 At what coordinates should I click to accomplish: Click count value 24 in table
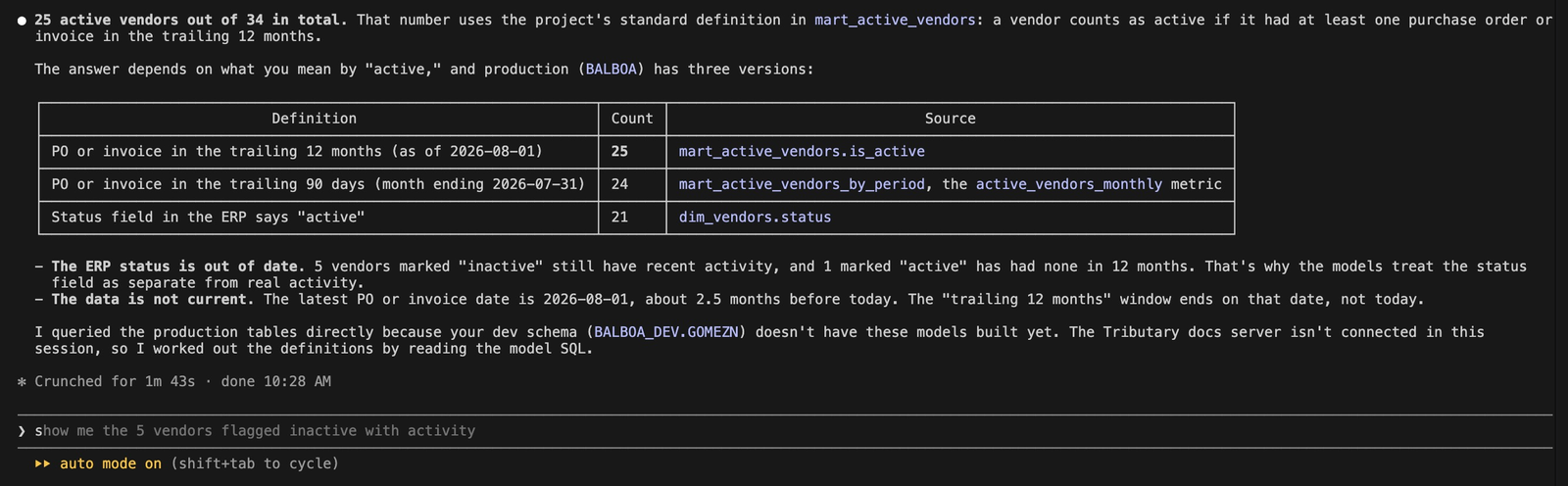point(619,184)
